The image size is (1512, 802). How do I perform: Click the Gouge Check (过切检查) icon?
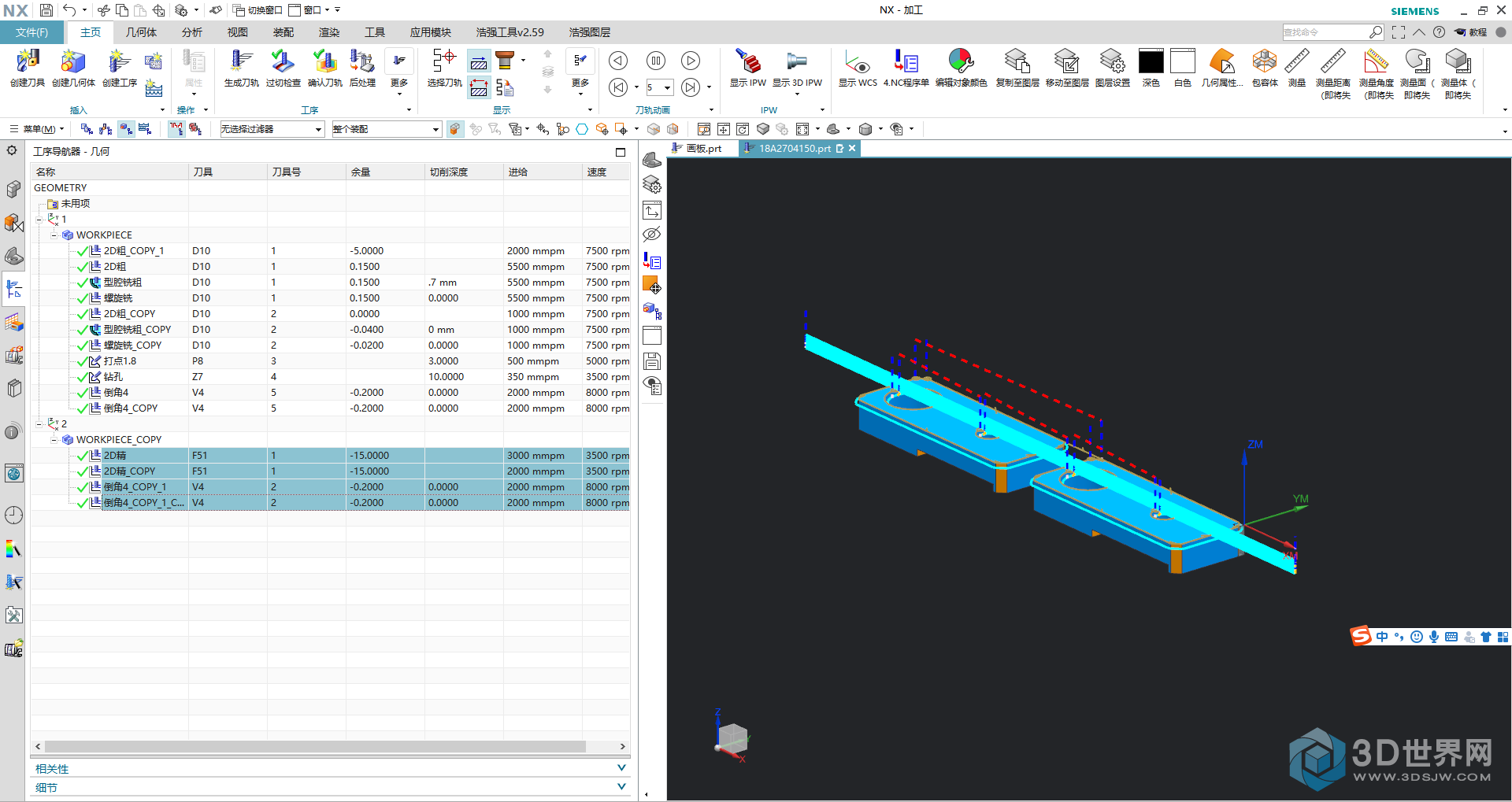(x=283, y=61)
